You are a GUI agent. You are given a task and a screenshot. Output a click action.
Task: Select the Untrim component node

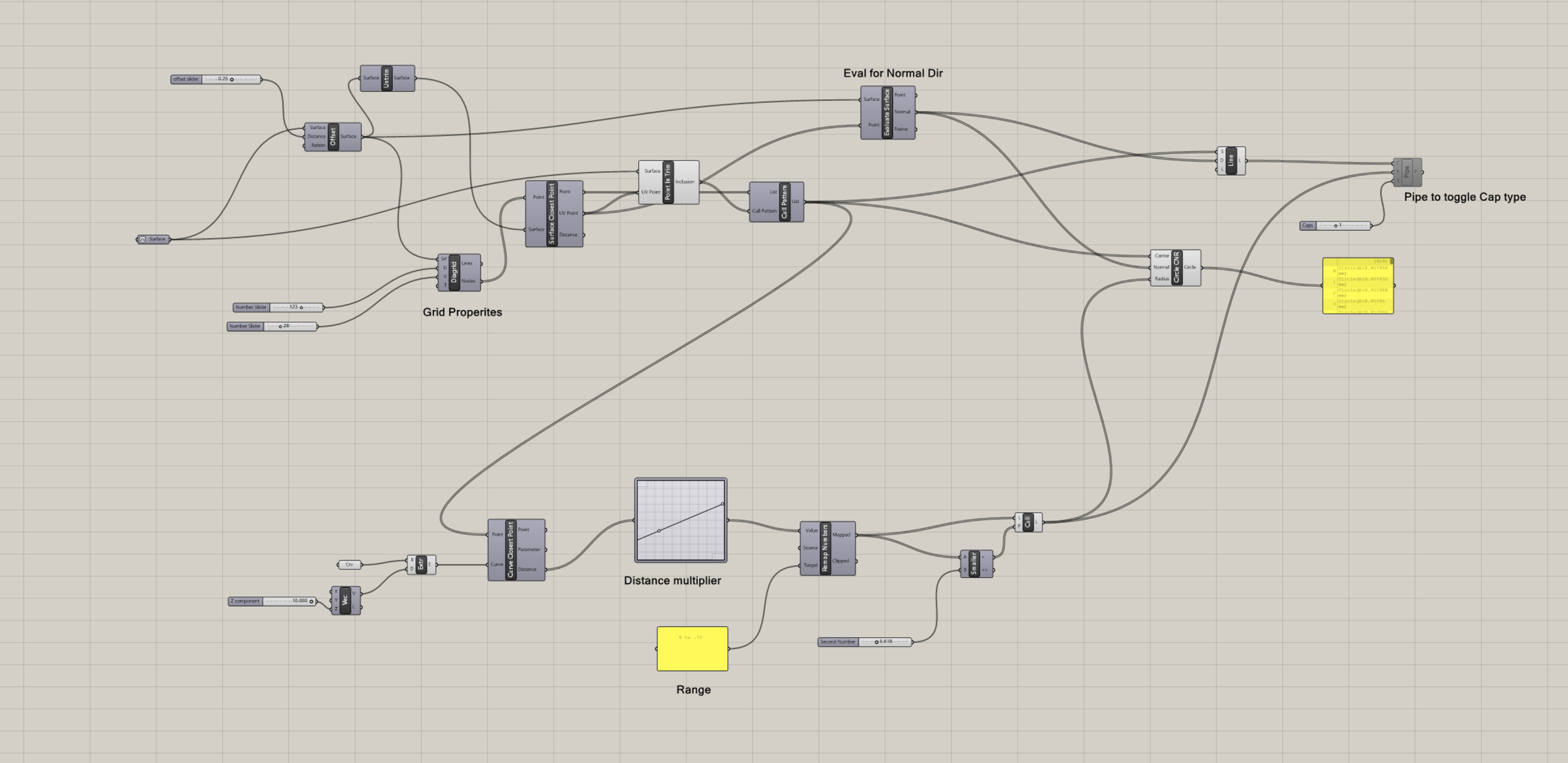(x=386, y=78)
